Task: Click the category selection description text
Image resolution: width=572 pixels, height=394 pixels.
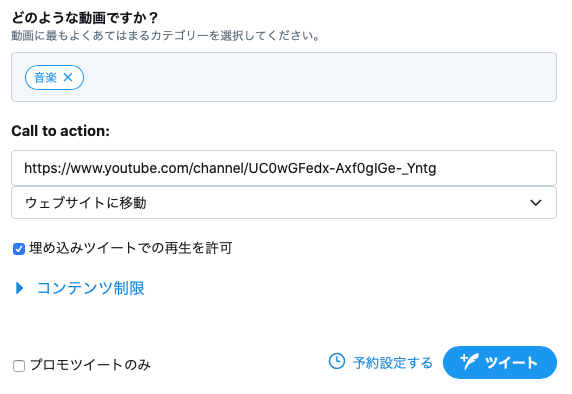Action: pyautogui.click(x=166, y=36)
